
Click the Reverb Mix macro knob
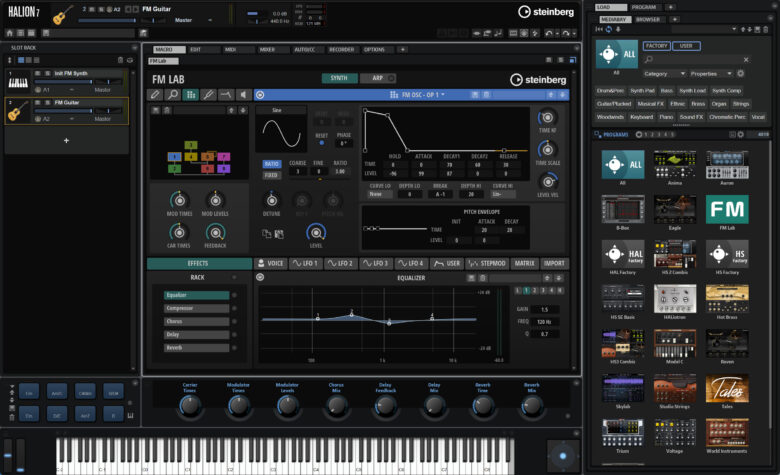point(532,406)
